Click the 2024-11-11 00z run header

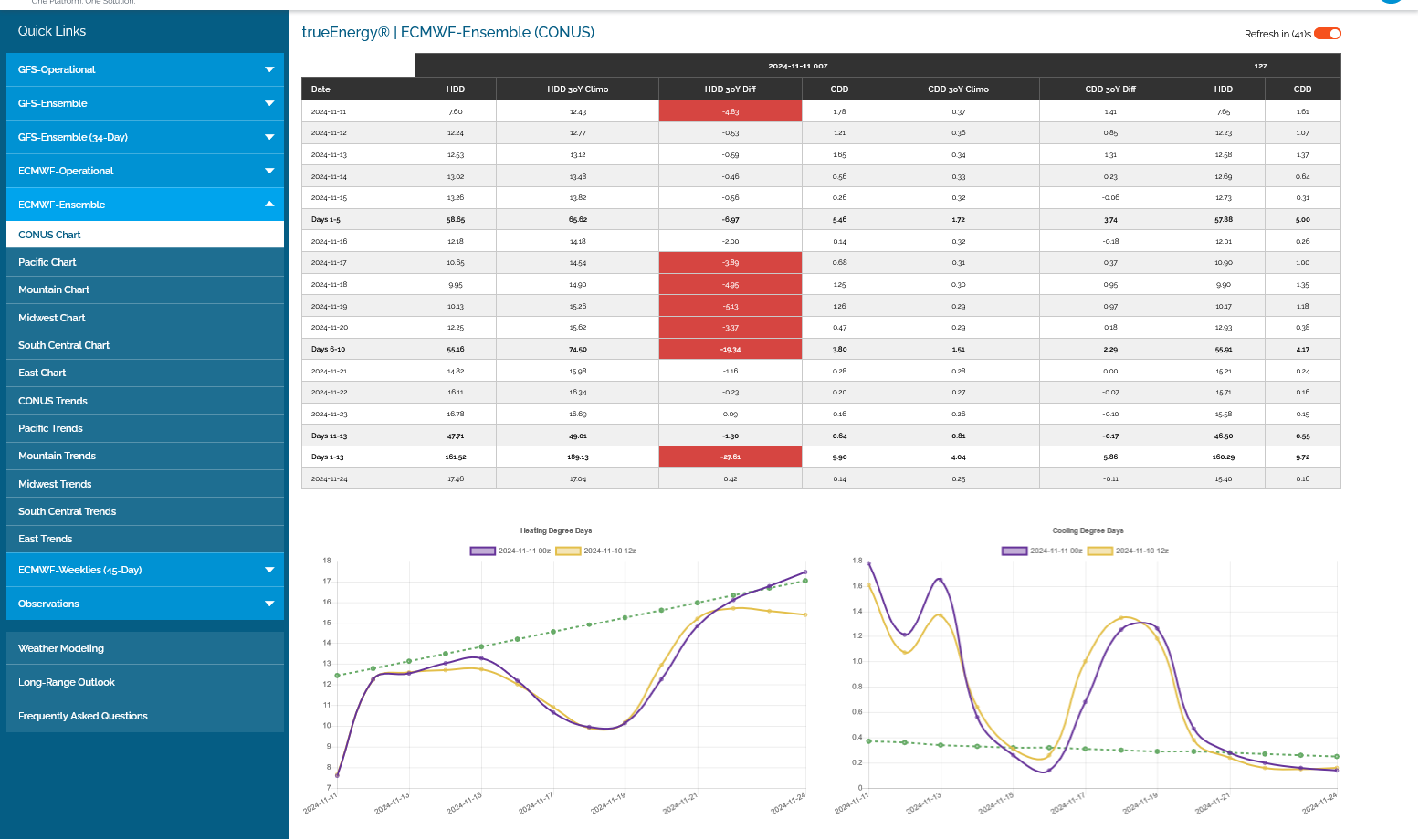point(798,66)
